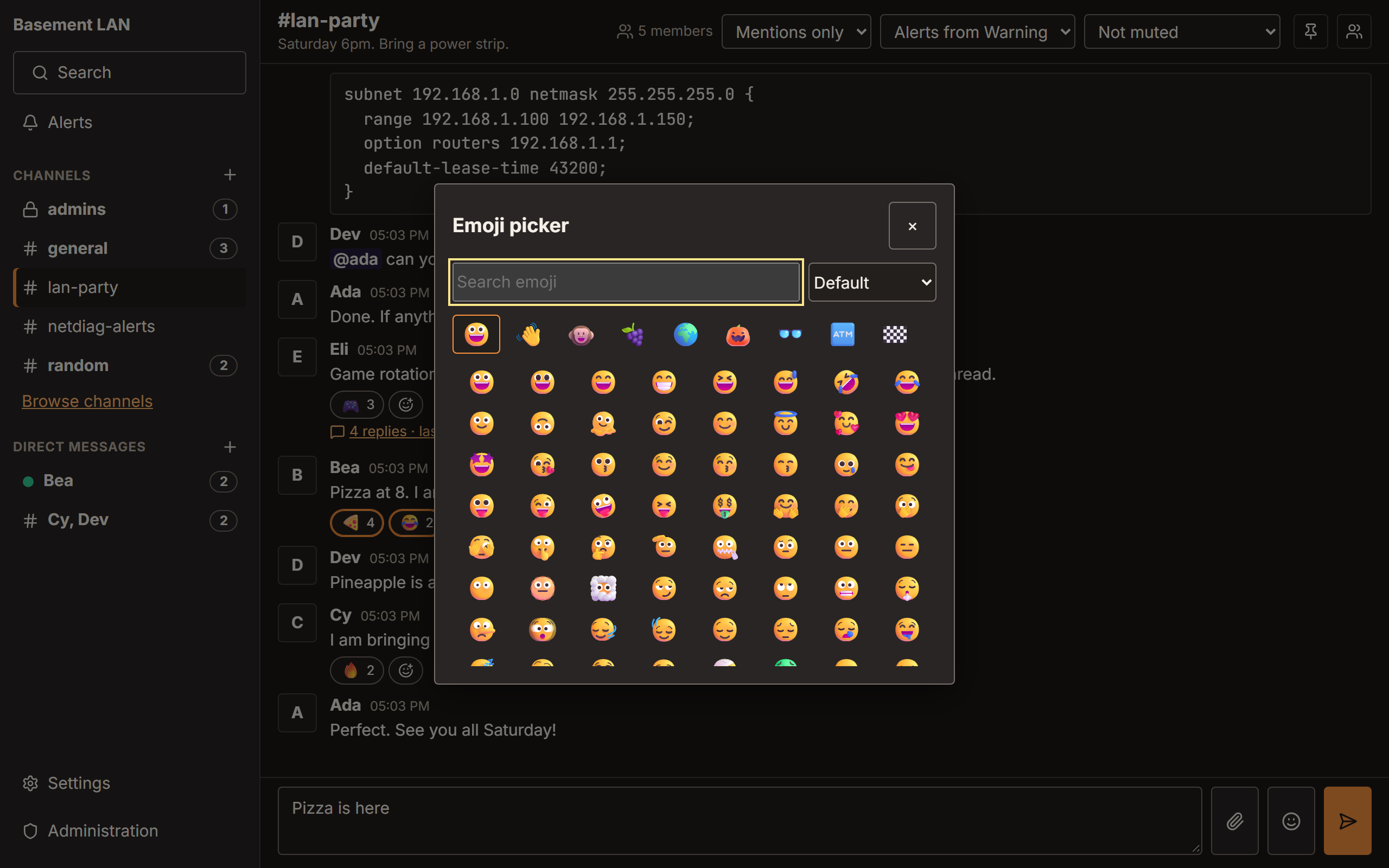Screen dimensions: 1389x868
Task: Open the members list icon in header
Action: [1354, 31]
